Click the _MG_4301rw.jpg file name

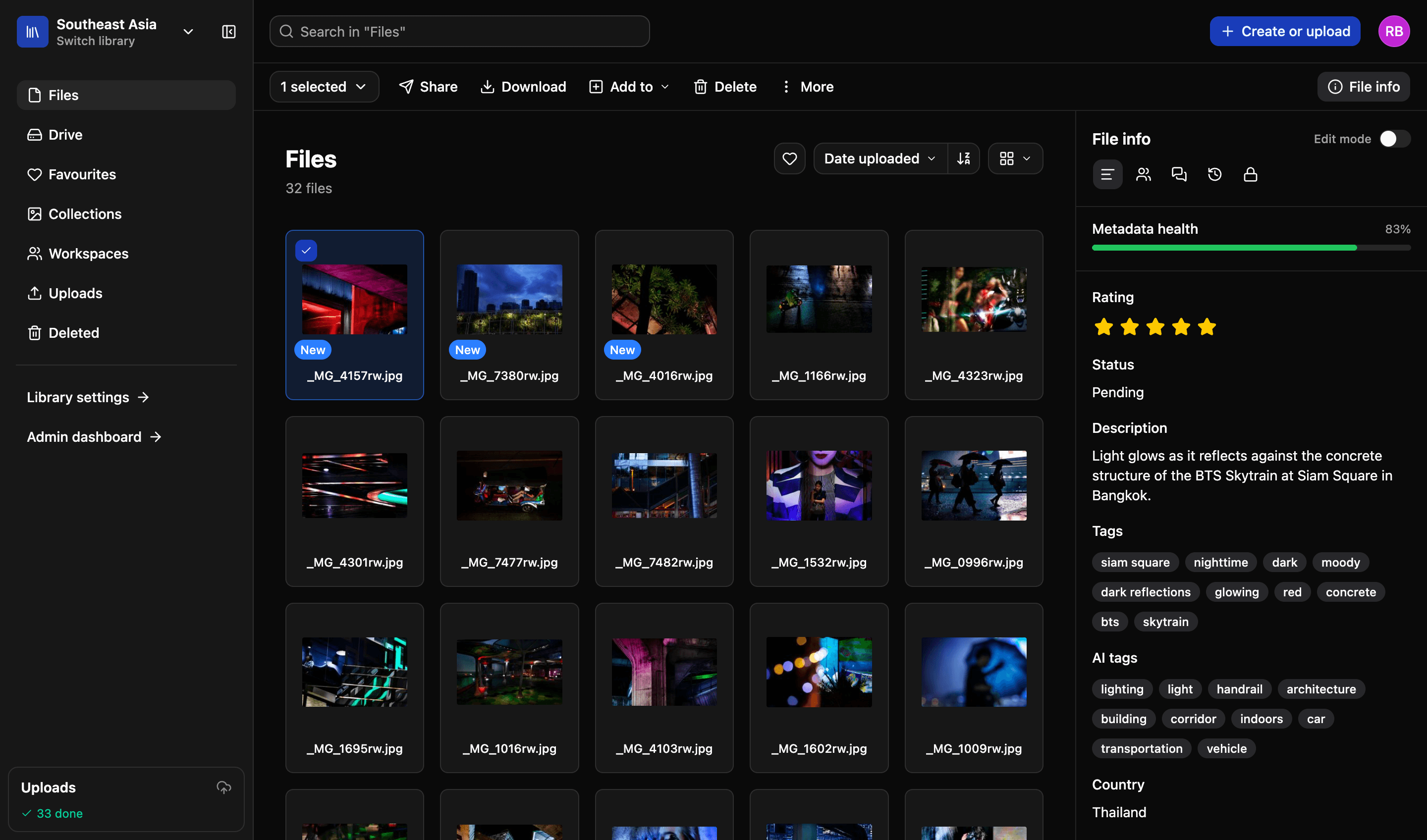point(354,562)
